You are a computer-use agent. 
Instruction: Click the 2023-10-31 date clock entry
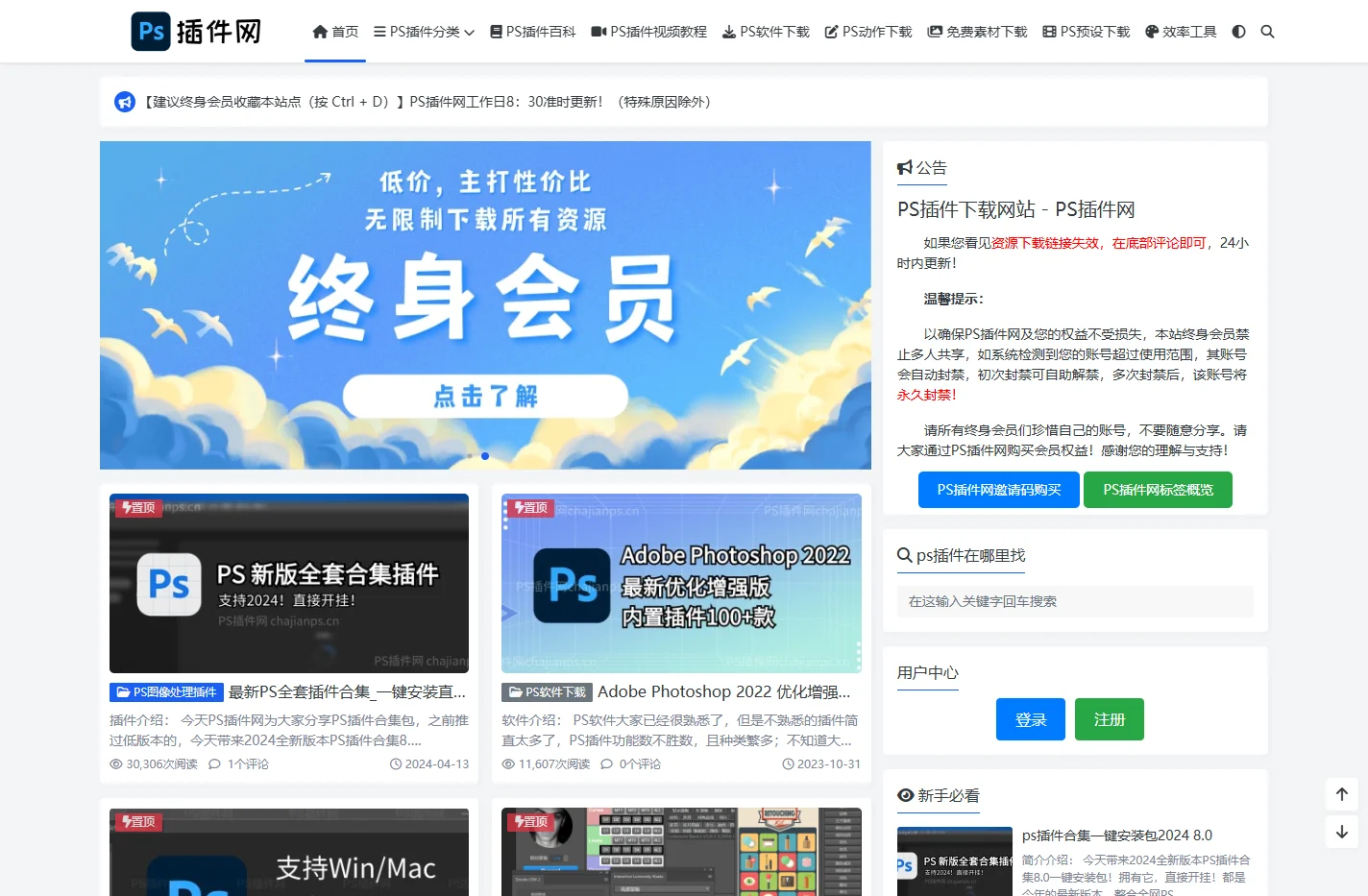[821, 764]
